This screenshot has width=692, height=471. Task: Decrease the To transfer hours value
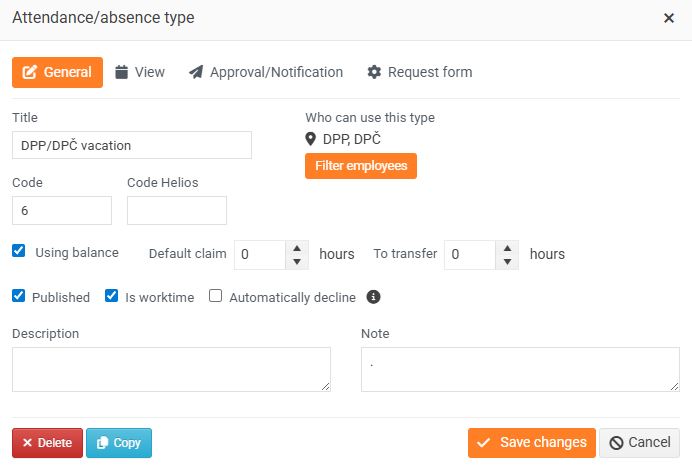tap(507, 261)
